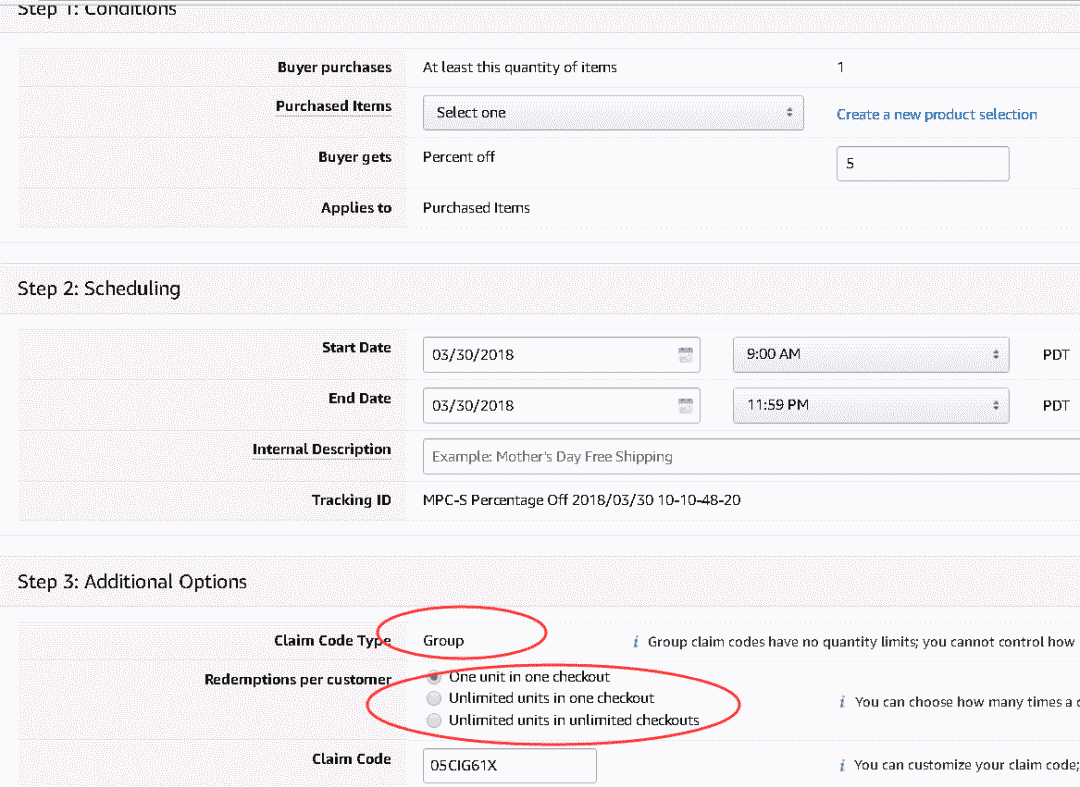Choose 'Unlimited units in one checkout' radio
This screenshot has width=1080, height=788.
point(434,698)
